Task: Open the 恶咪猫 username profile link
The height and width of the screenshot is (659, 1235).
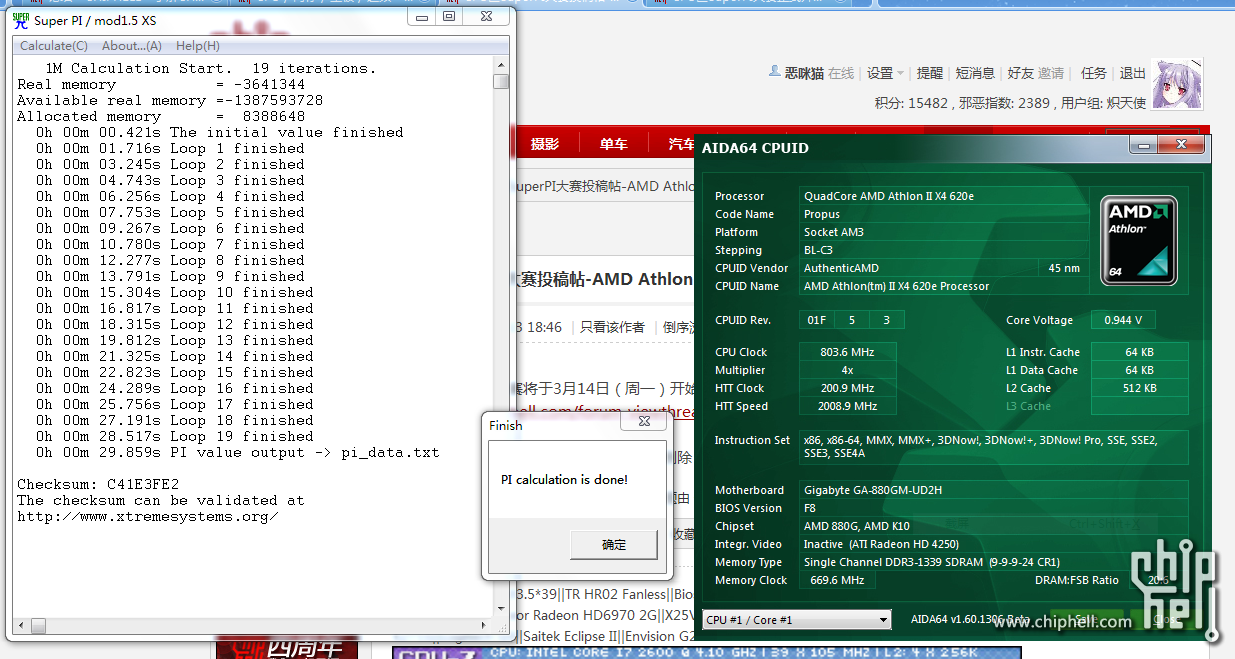Action: click(804, 73)
